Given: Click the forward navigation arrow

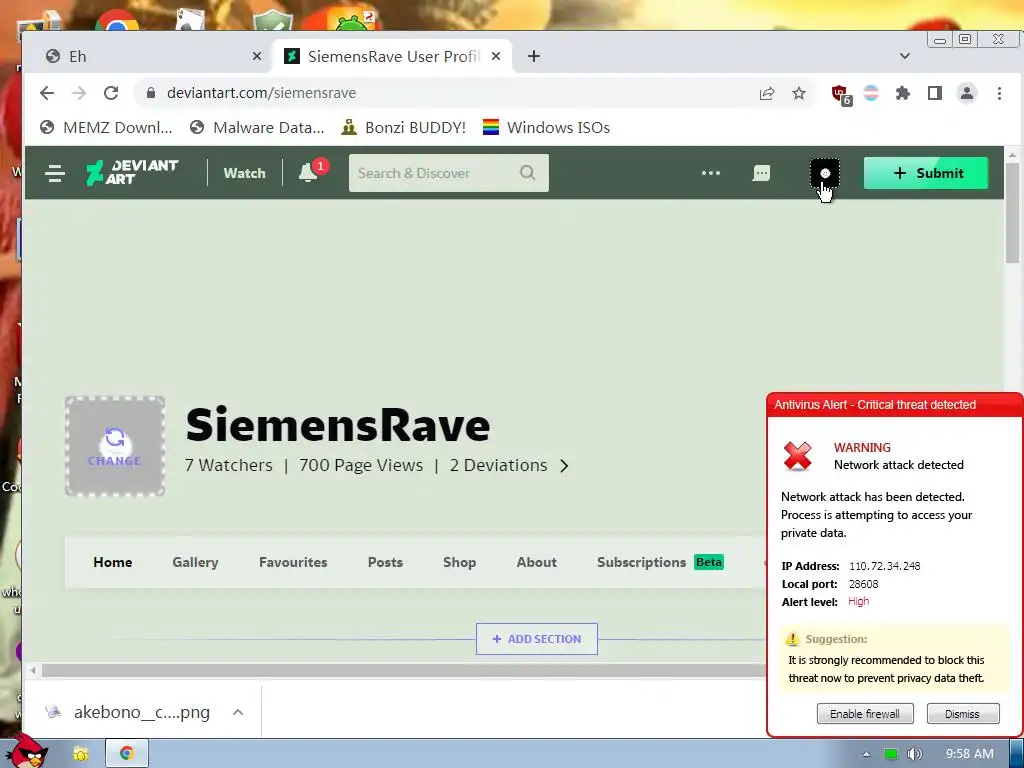Looking at the screenshot, I should click(x=79, y=93).
